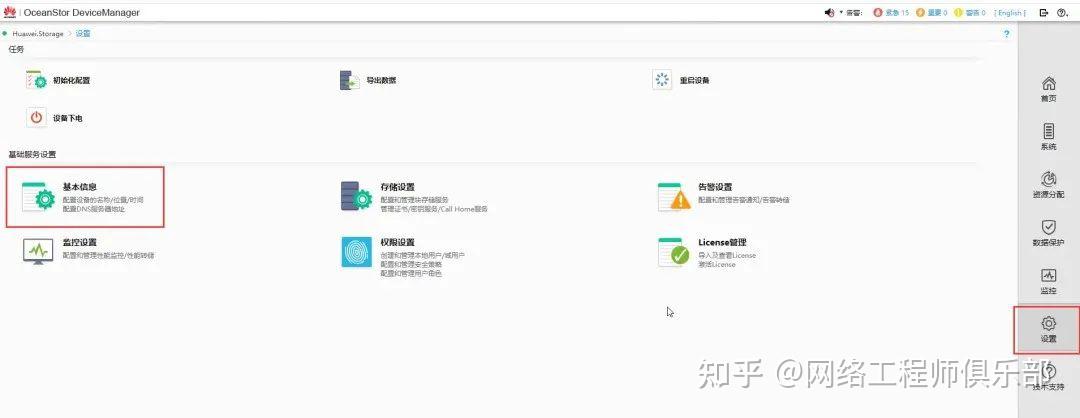Open 存储设置 storage settings

coord(414,197)
